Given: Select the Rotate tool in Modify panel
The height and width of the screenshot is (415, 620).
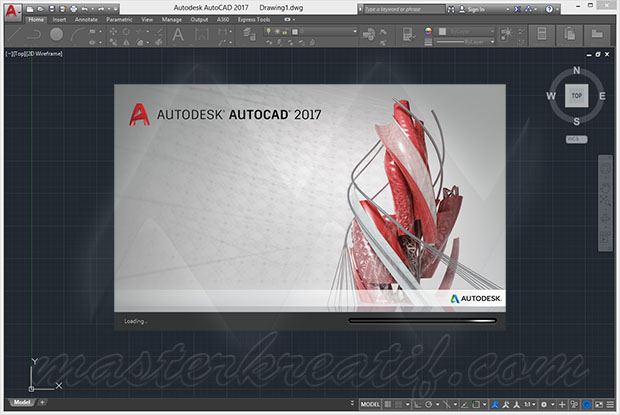Looking at the screenshot, I should pyautogui.click(x=126, y=31).
